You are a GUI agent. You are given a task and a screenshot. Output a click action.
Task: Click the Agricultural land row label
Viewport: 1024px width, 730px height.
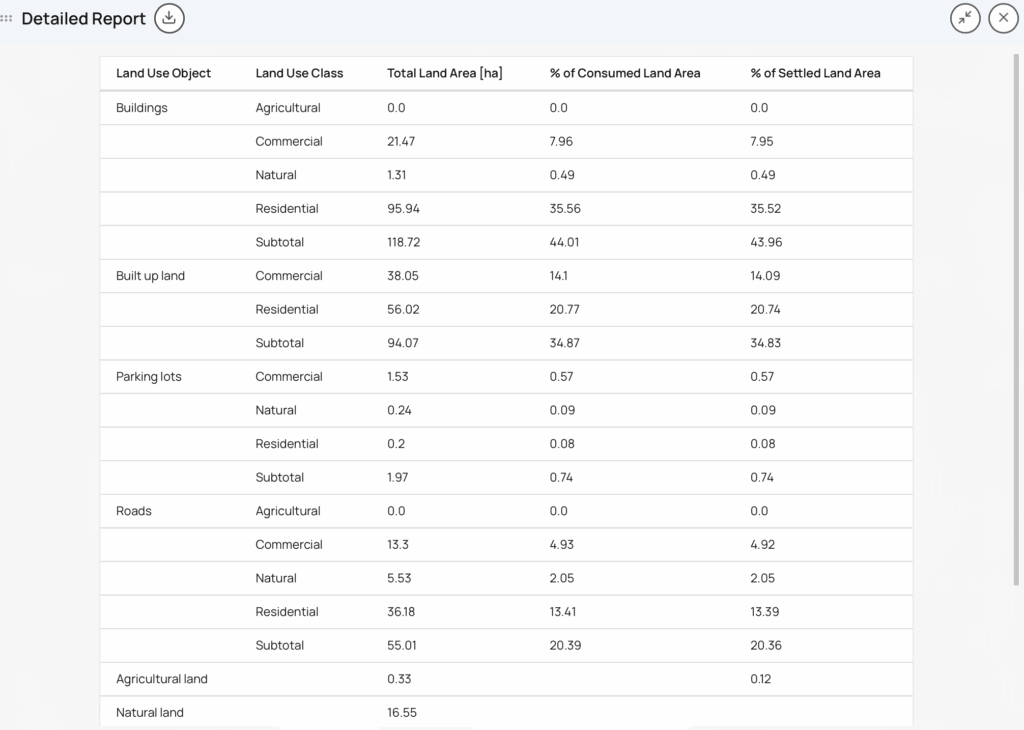coord(162,679)
